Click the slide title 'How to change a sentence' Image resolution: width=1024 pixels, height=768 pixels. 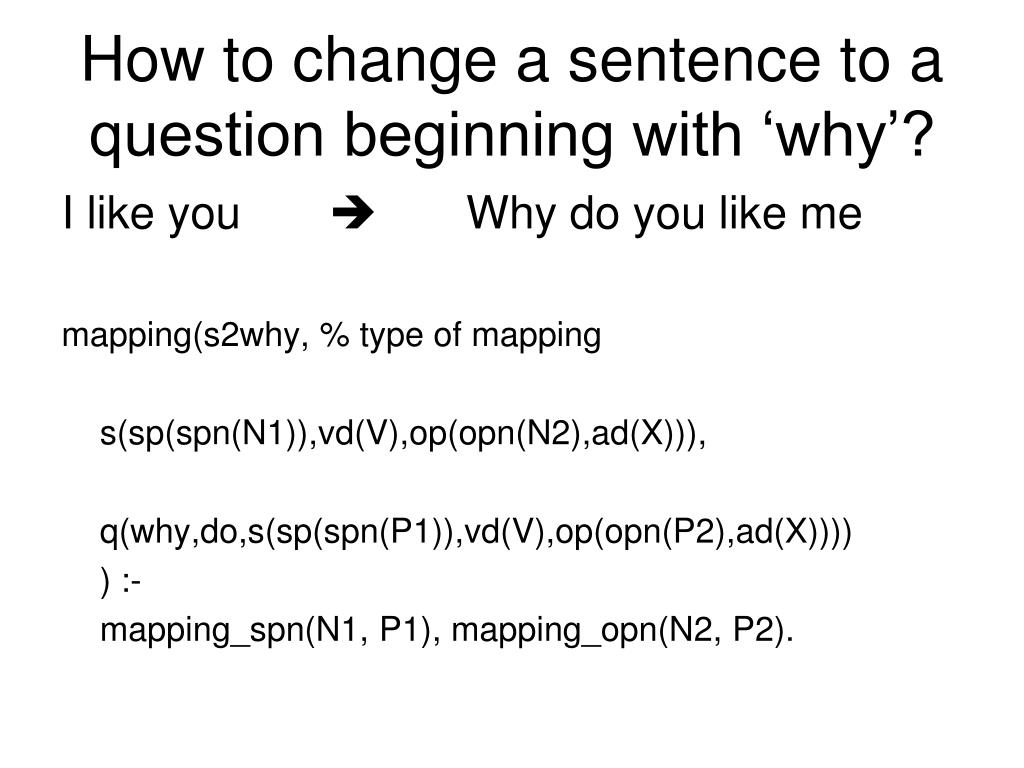tap(512, 61)
